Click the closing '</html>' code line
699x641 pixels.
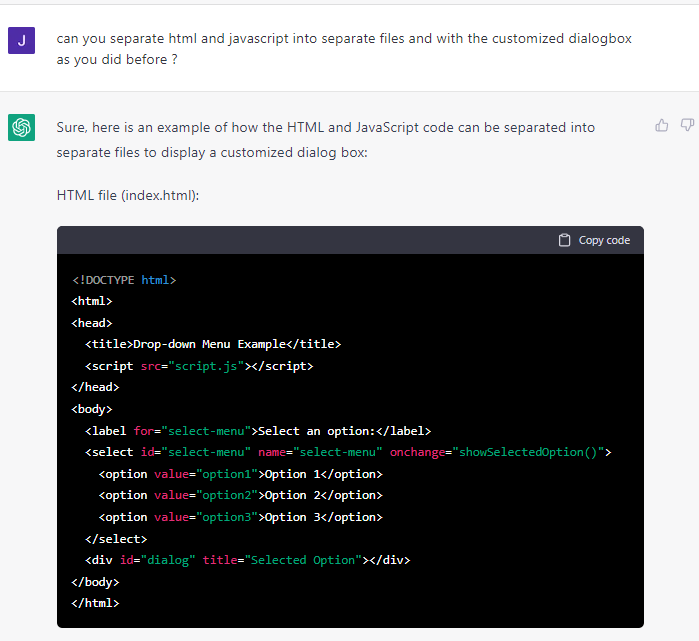[x=95, y=603]
